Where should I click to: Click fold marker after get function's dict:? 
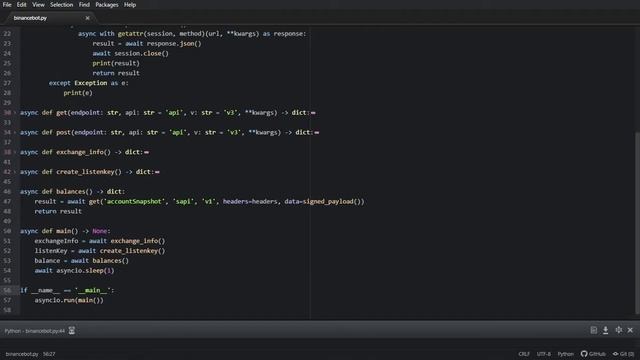pos(313,113)
